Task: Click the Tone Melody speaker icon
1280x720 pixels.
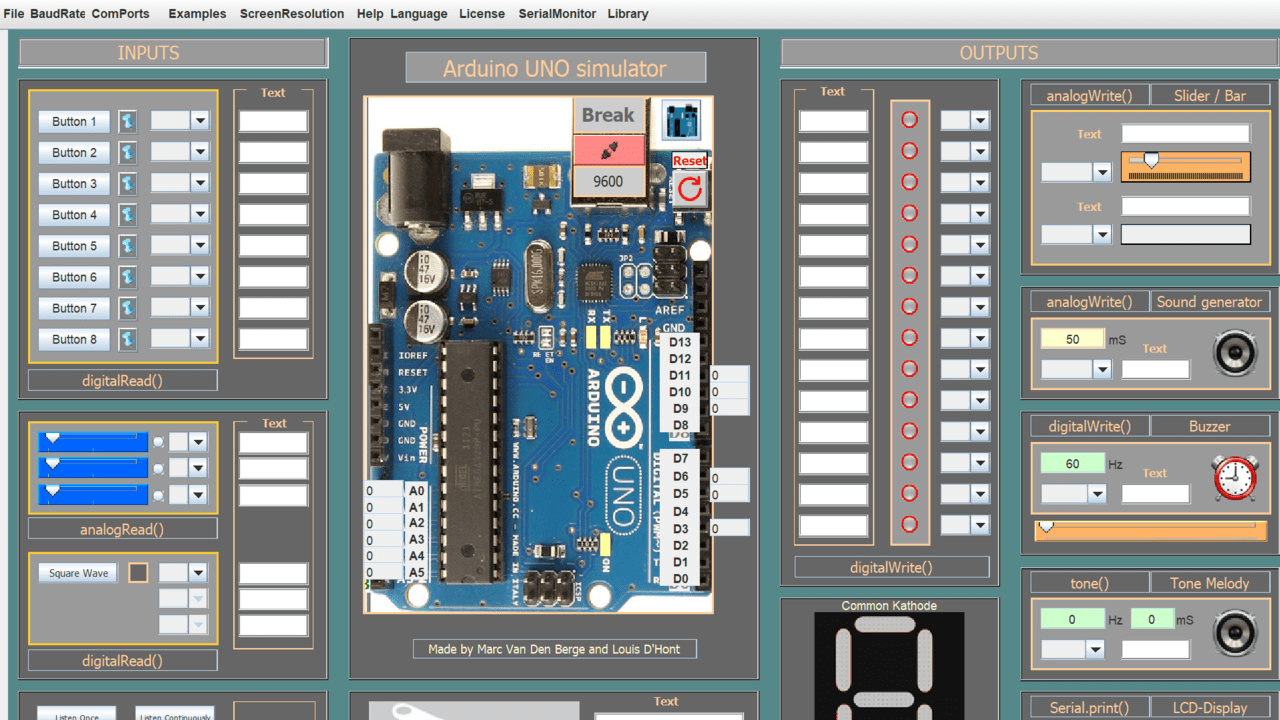Action: click(1235, 633)
